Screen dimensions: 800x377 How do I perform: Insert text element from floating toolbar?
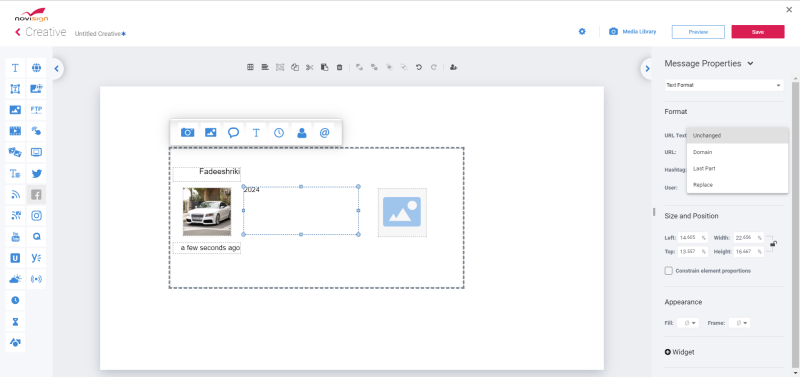coord(256,133)
